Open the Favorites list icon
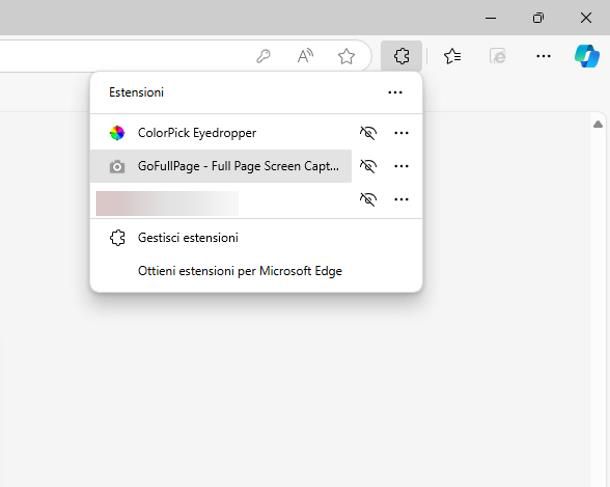 452,56
